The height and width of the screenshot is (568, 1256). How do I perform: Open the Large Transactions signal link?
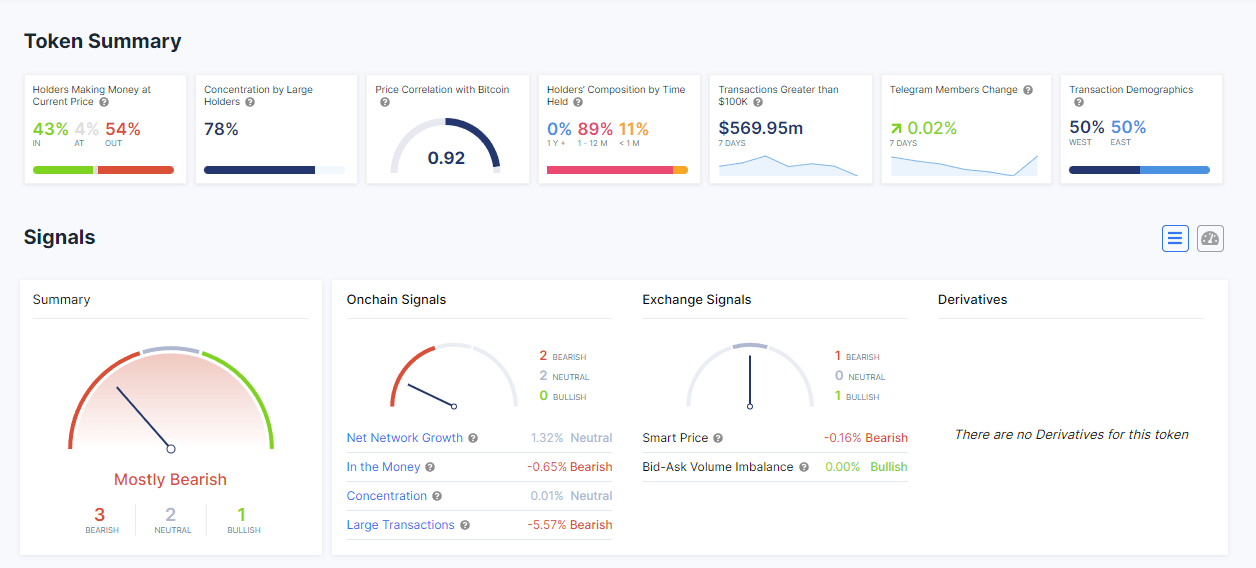(x=401, y=525)
